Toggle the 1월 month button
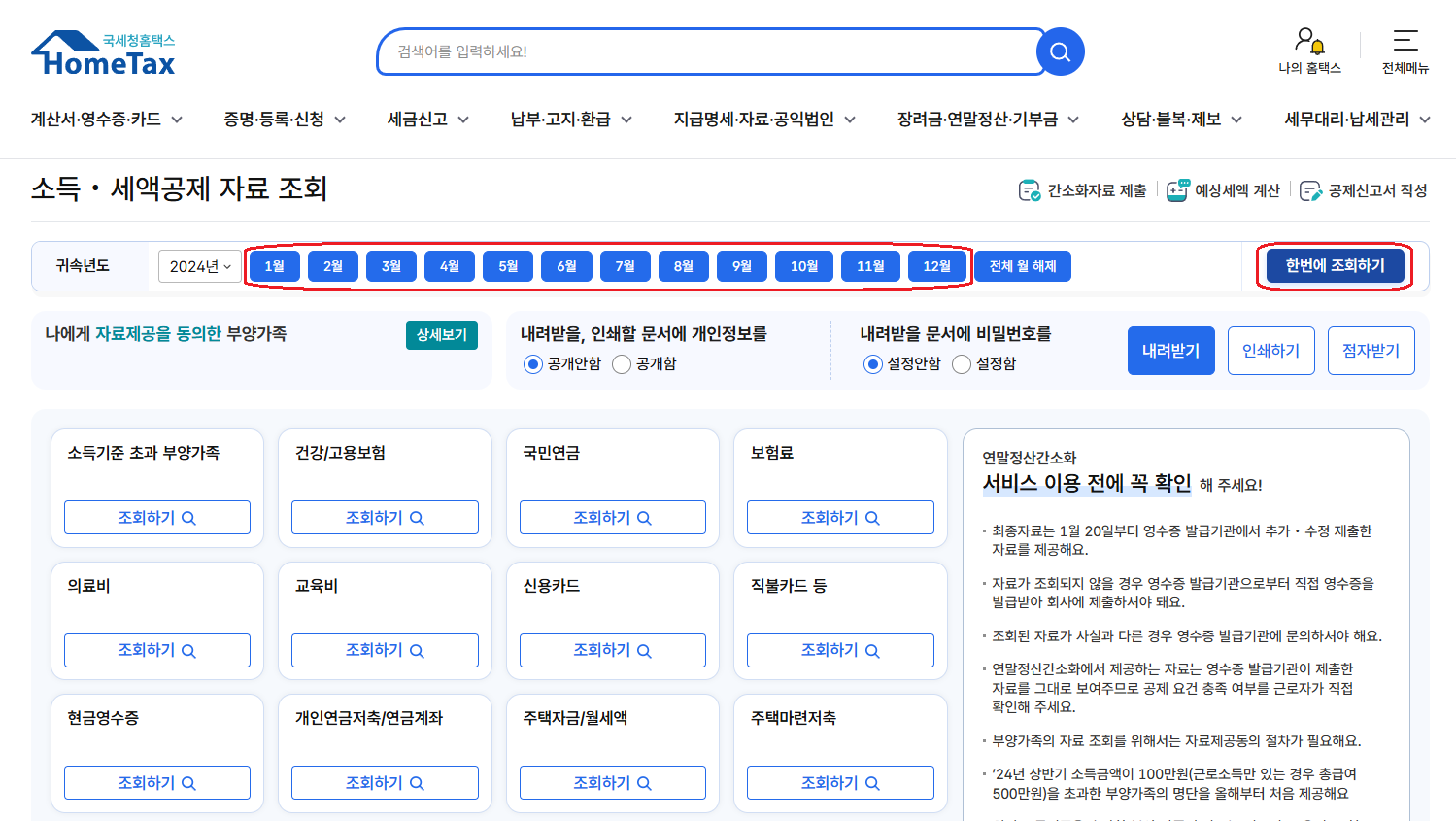 (x=275, y=266)
